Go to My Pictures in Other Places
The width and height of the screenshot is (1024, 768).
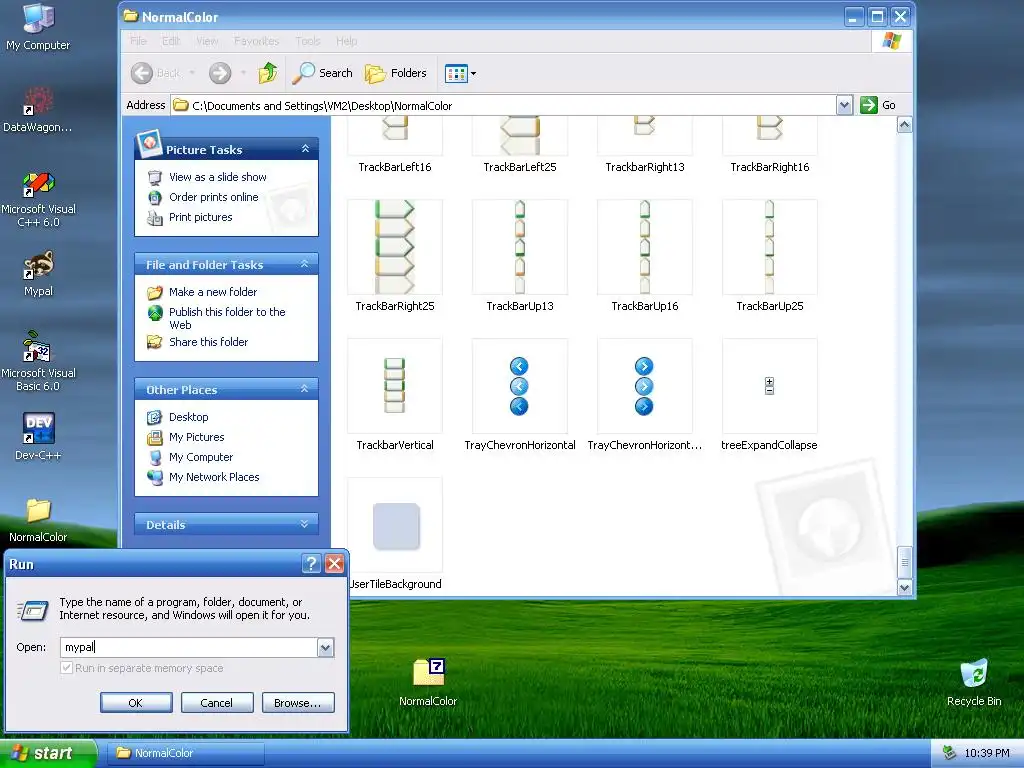pos(197,437)
